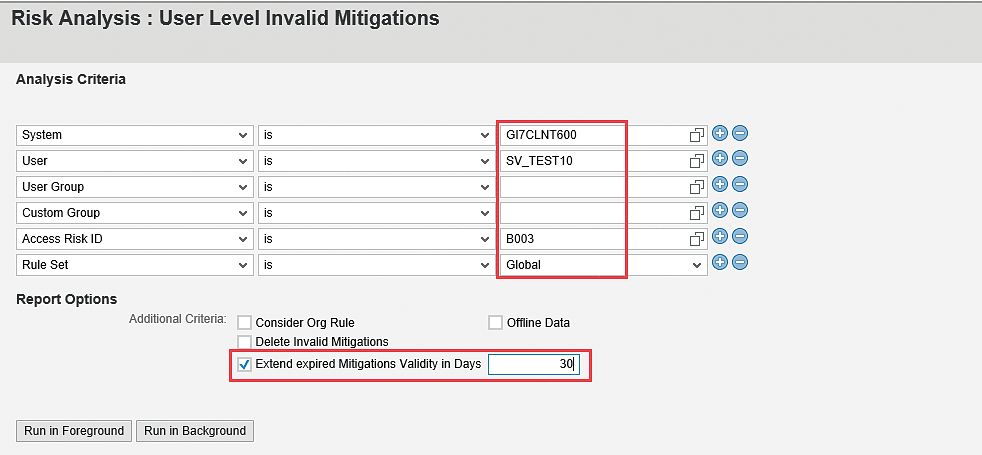Click Run in Foreground button

coord(74,431)
